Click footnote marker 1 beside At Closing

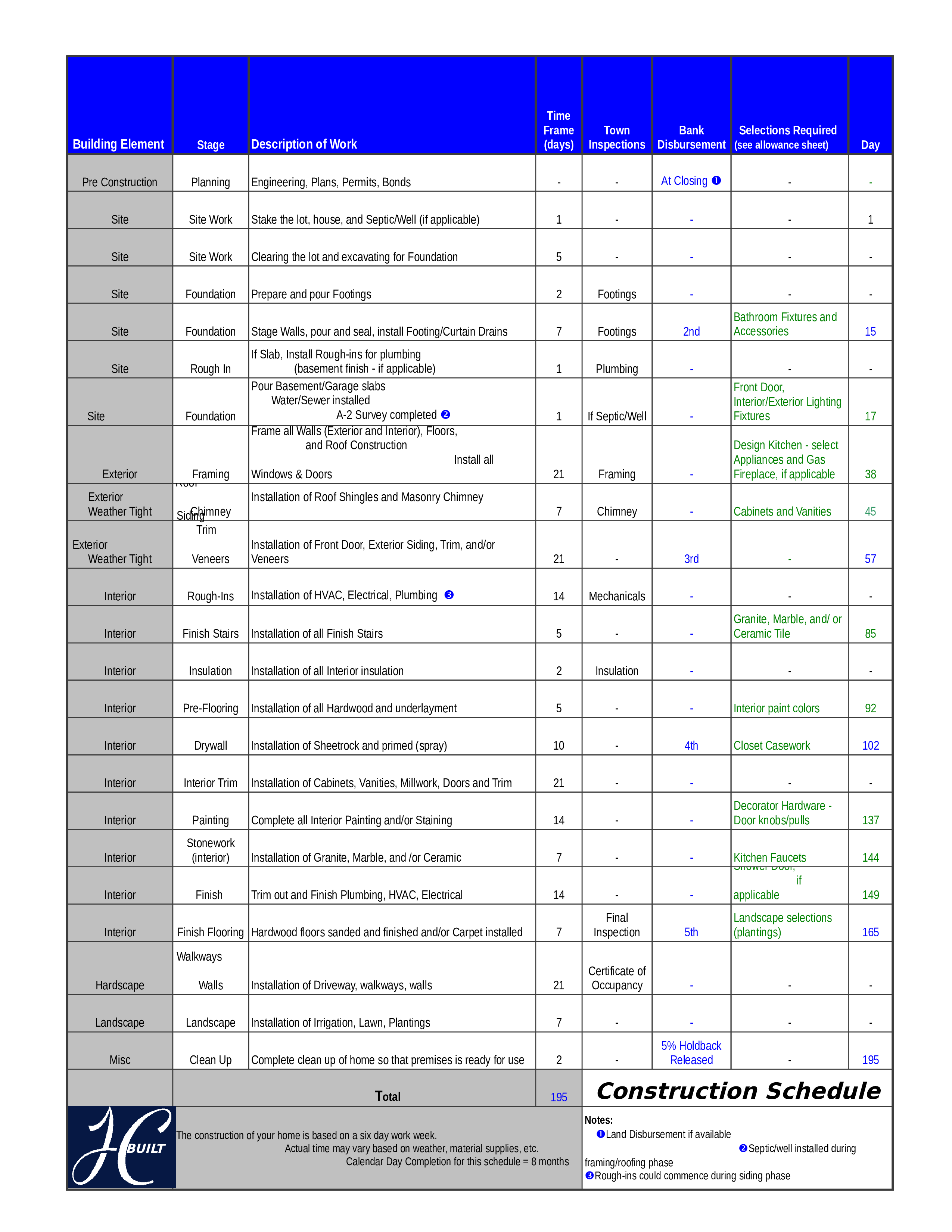(716, 181)
